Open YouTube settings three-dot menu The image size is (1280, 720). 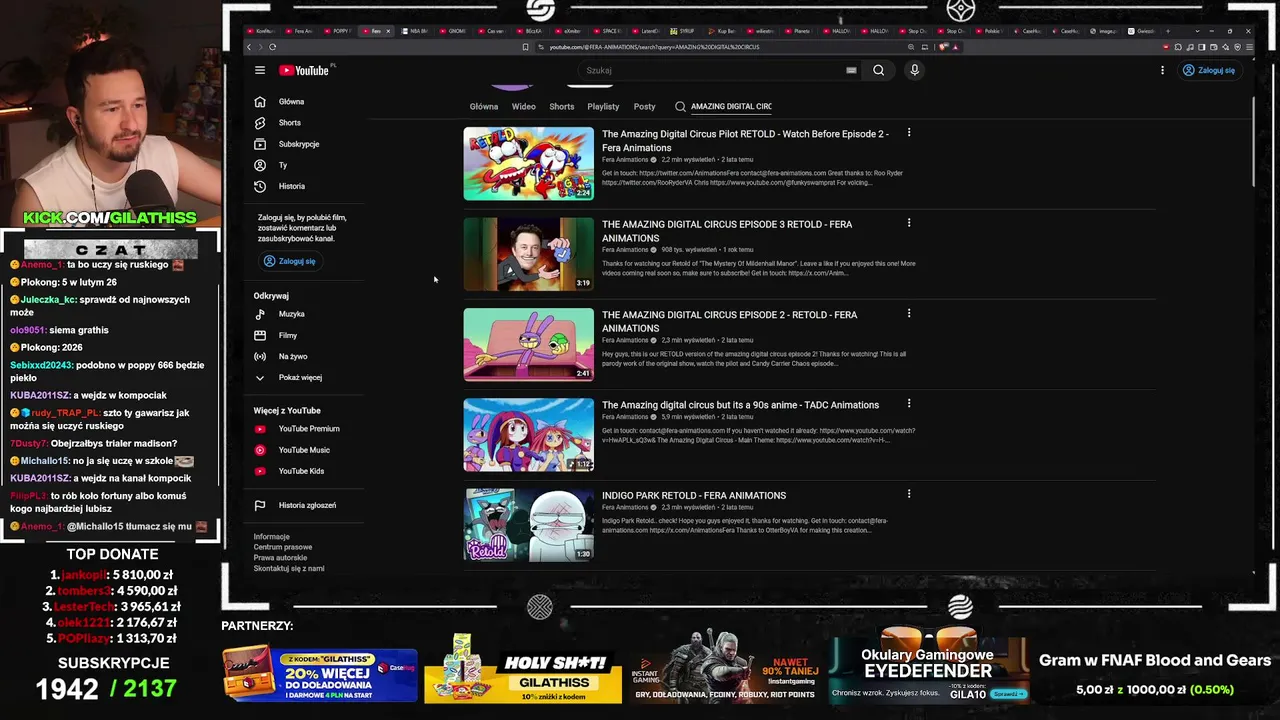(1162, 70)
